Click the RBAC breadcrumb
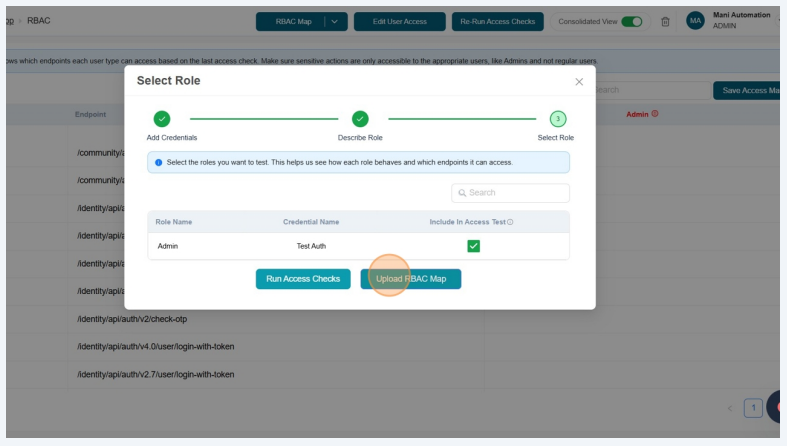This screenshot has height=446, width=787. tap(39, 21)
